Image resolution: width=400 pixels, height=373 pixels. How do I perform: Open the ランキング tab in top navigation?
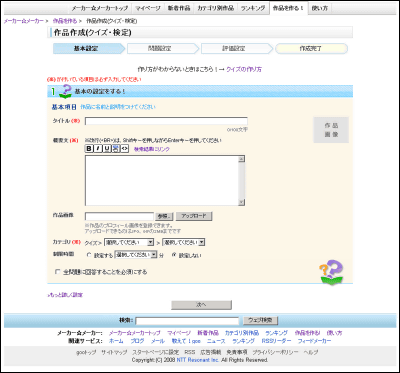(x=253, y=8)
